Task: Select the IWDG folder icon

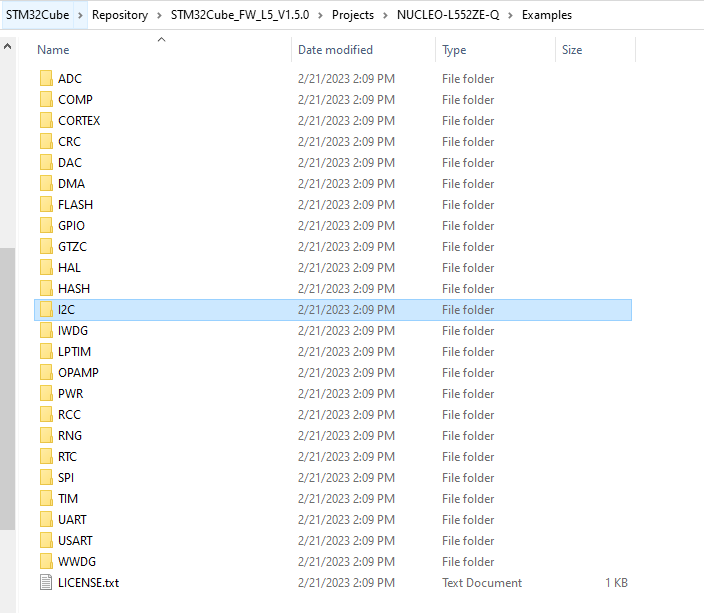Action: [46, 331]
